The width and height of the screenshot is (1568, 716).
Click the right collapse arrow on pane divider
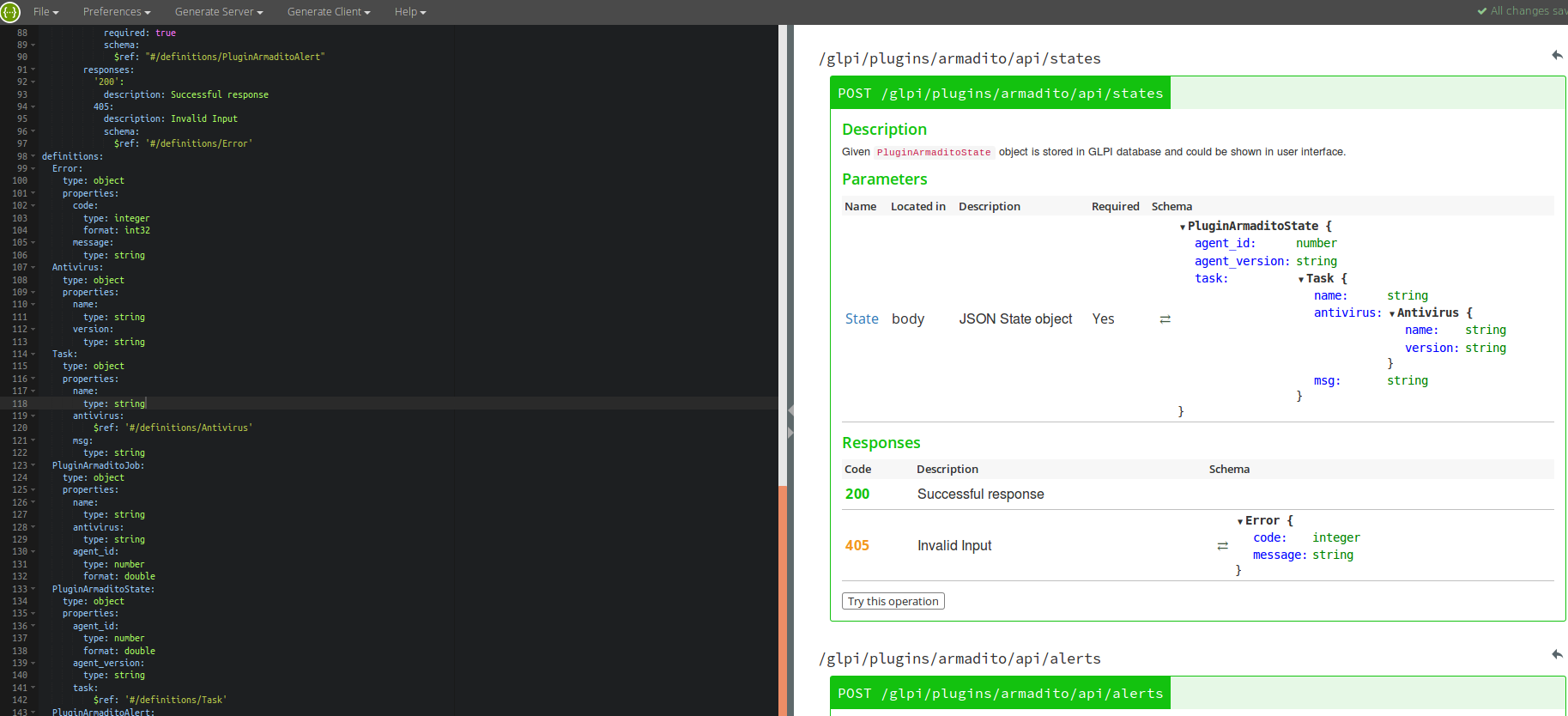tap(790, 433)
